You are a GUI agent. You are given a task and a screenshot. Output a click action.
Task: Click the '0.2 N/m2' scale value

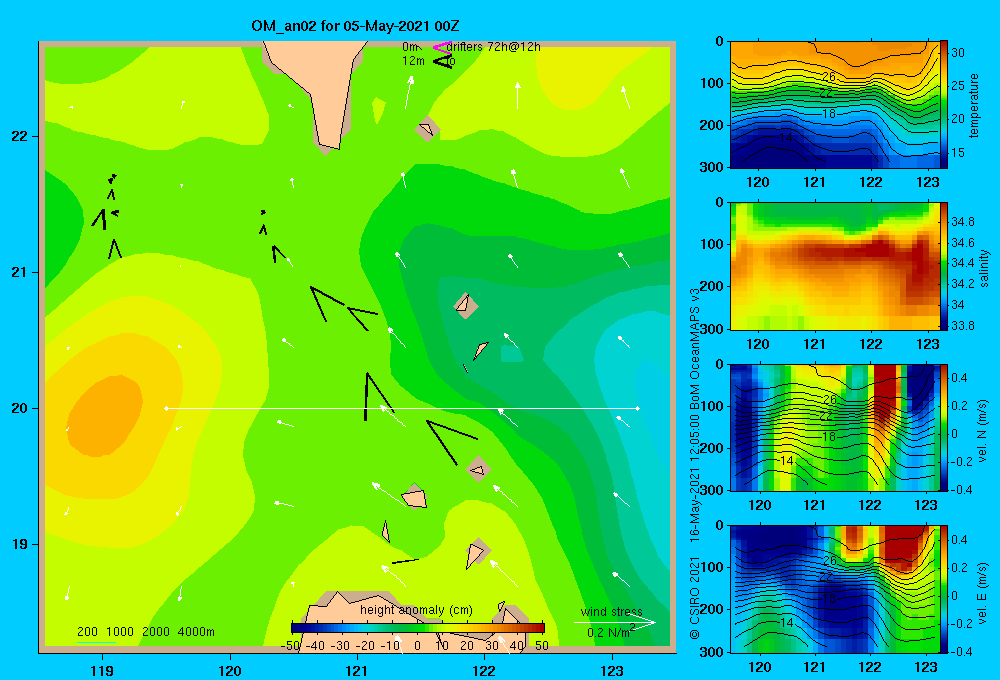point(611,632)
